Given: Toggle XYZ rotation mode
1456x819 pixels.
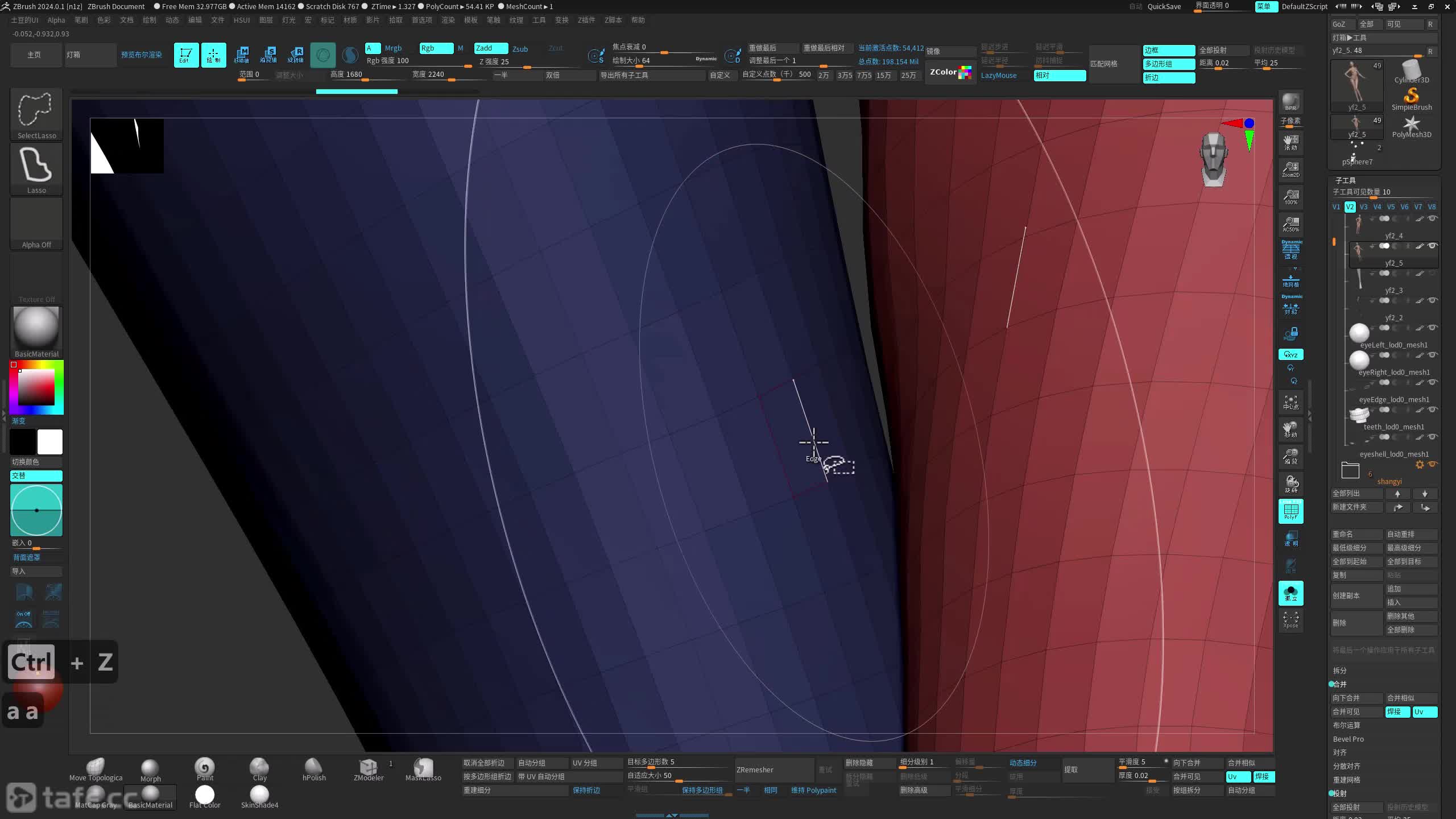Looking at the screenshot, I should [1291, 354].
